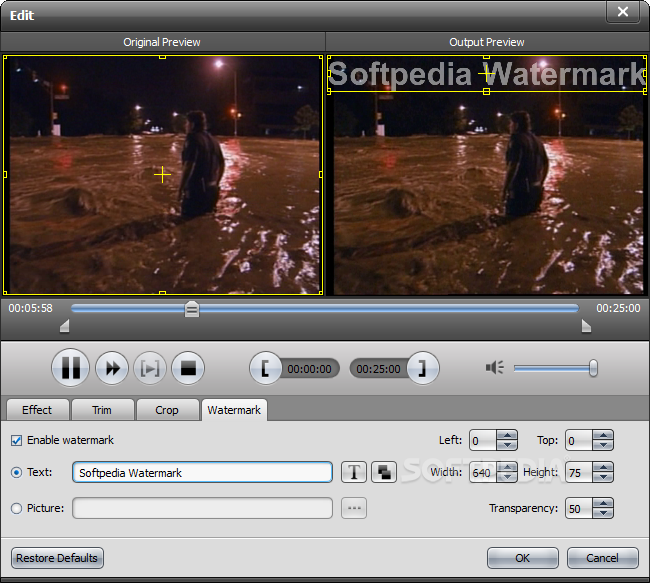Set trim start with left bracket button
Image resolution: width=650 pixels, height=583 pixels.
click(266, 368)
